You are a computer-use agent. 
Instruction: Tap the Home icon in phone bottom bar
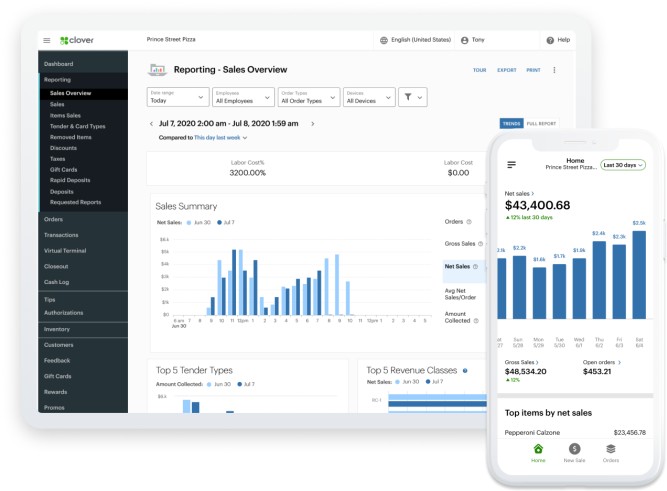coord(538,449)
